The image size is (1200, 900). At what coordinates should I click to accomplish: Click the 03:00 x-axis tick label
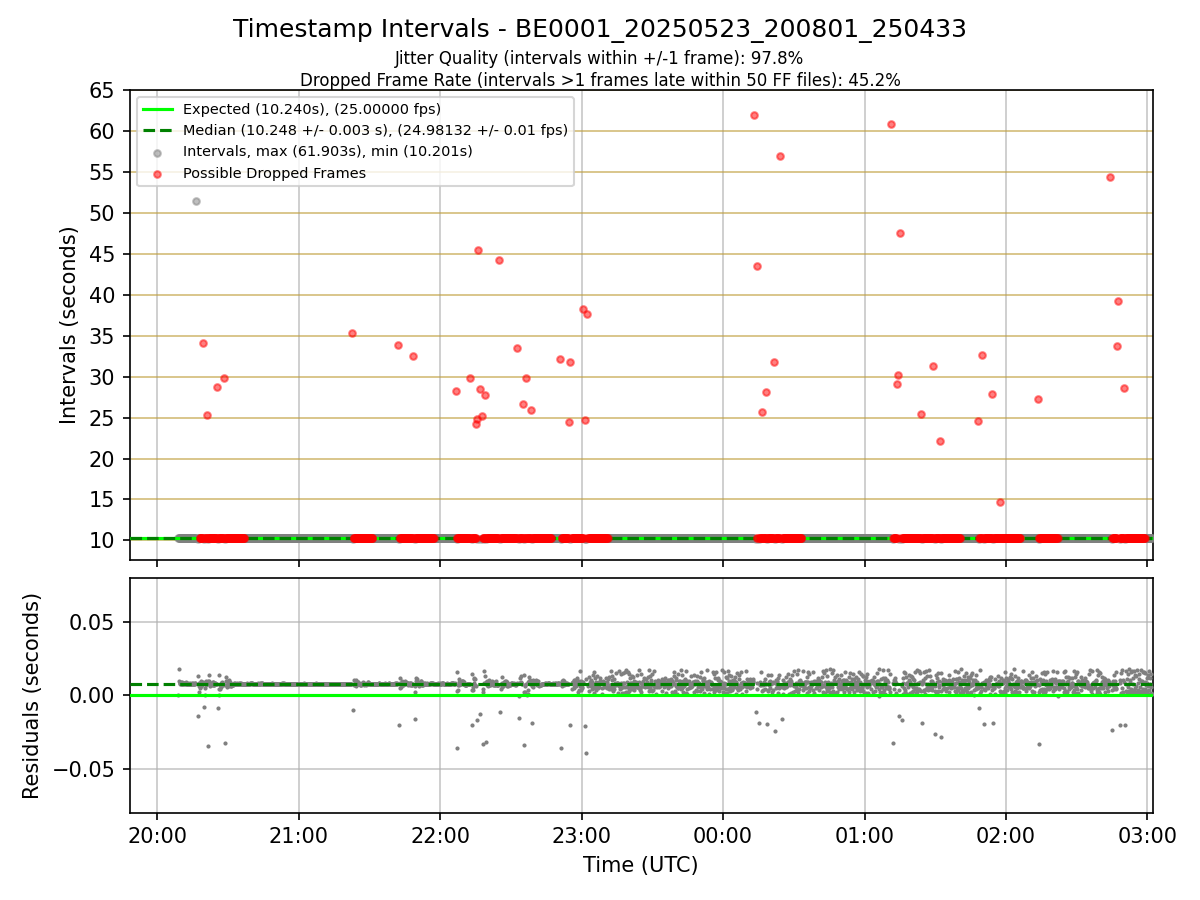click(1147, 836)
